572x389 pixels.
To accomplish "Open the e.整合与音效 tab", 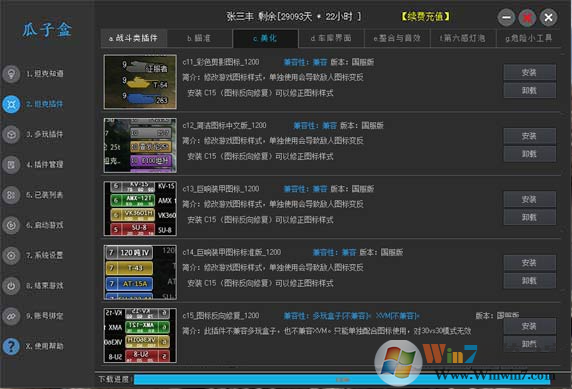I will [397, 38].
